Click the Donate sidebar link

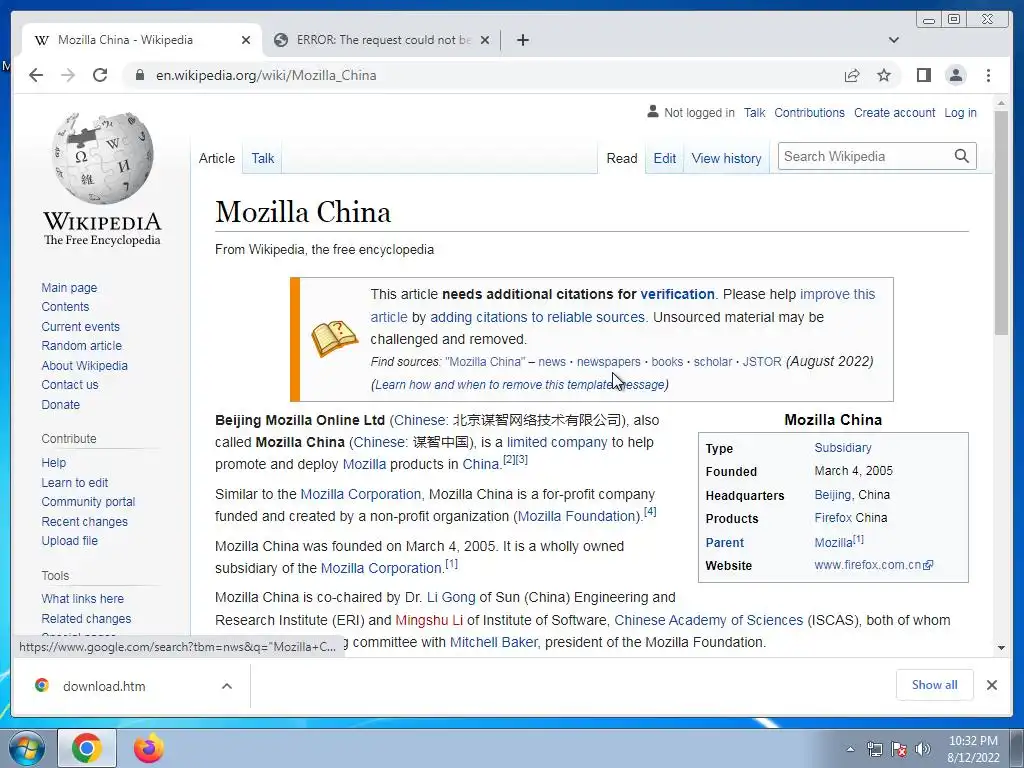(61, 404)
